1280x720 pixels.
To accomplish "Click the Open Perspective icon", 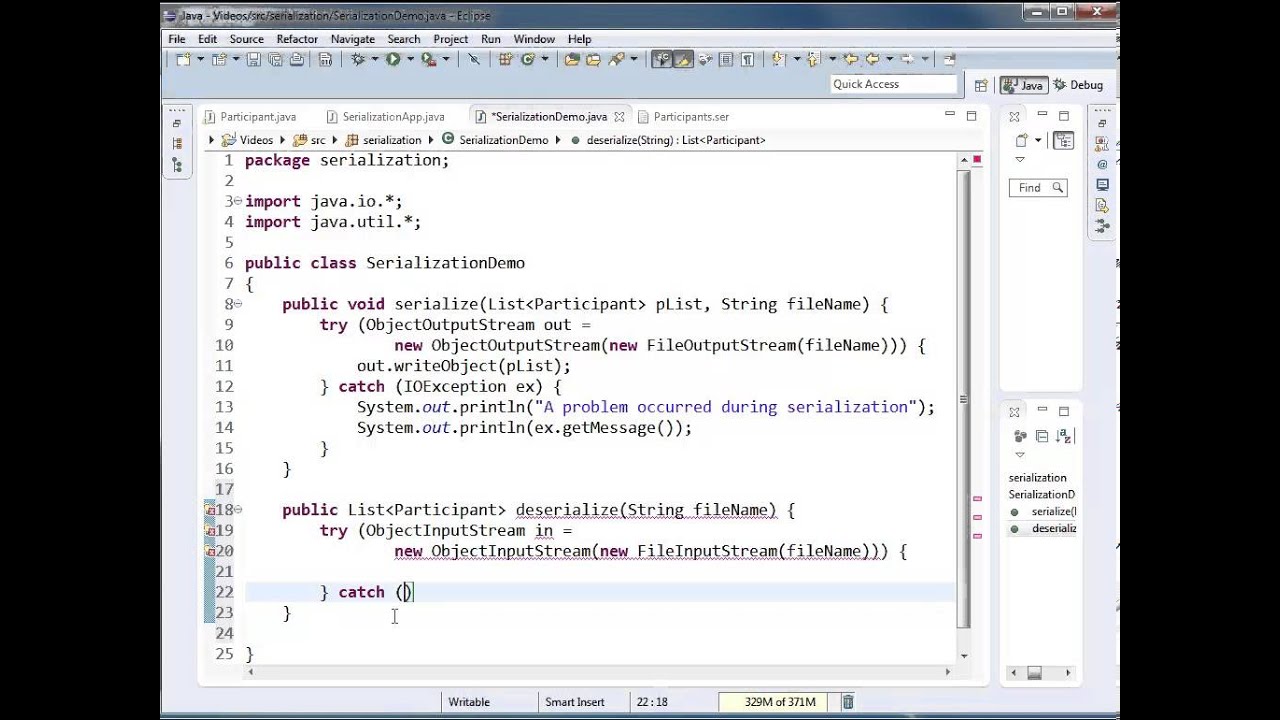I will 981,85.
